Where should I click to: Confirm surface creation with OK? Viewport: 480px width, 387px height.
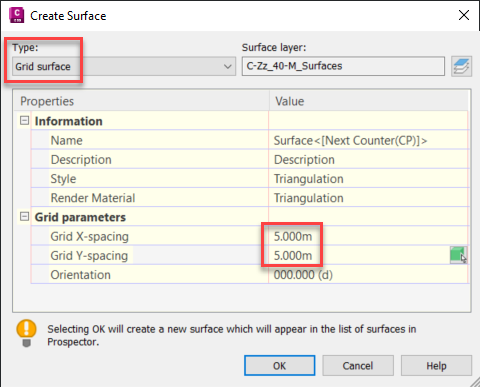279,366
